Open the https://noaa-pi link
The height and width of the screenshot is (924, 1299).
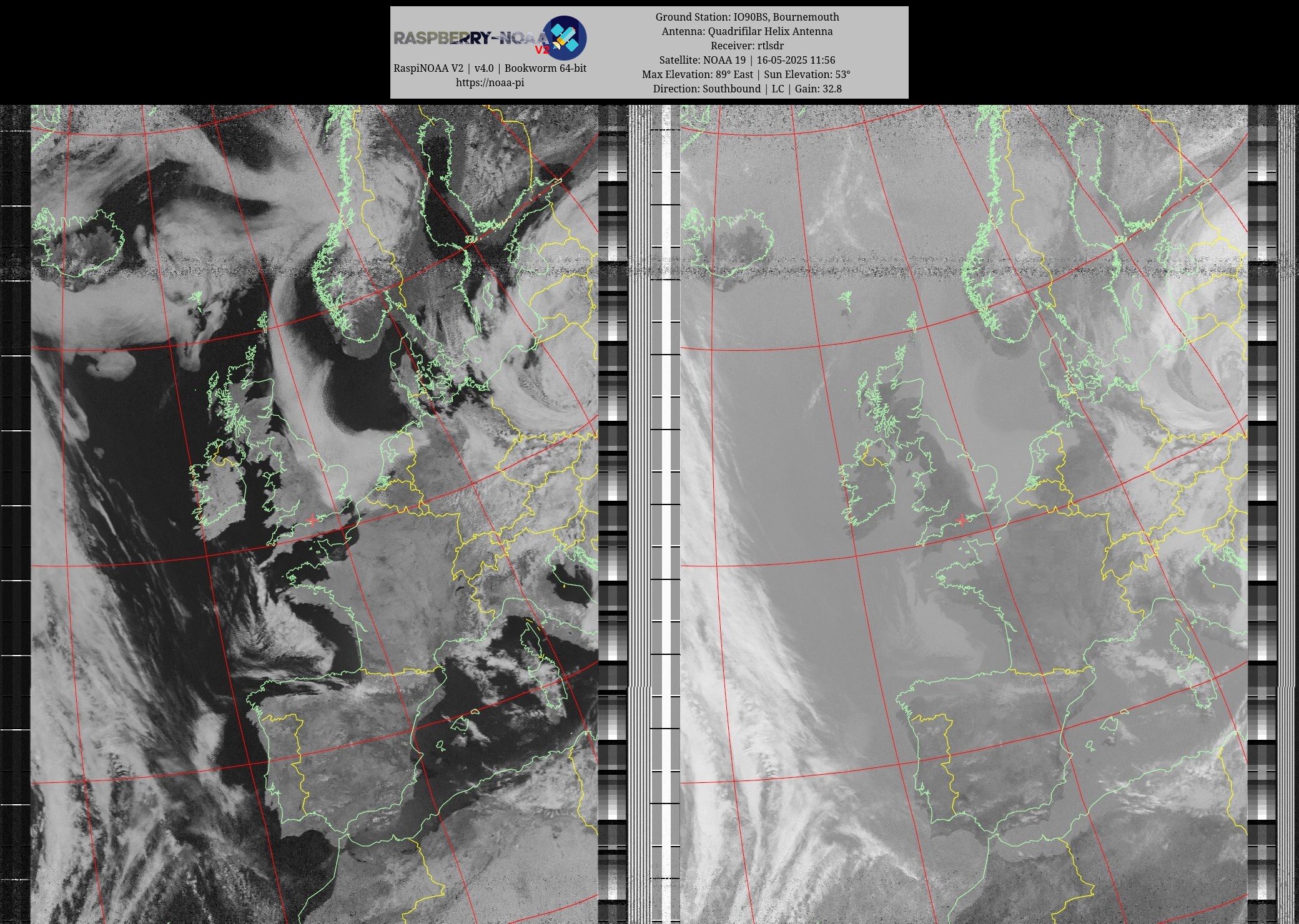490,82
